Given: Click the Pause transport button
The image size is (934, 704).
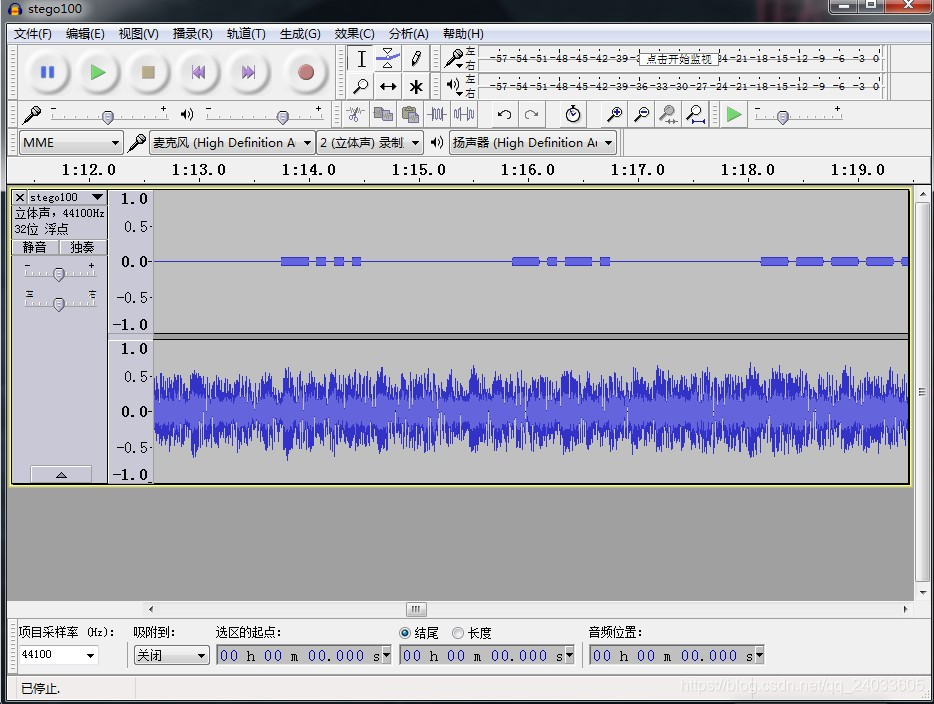Looking at the screenshot, I should (x=48, y=73).
